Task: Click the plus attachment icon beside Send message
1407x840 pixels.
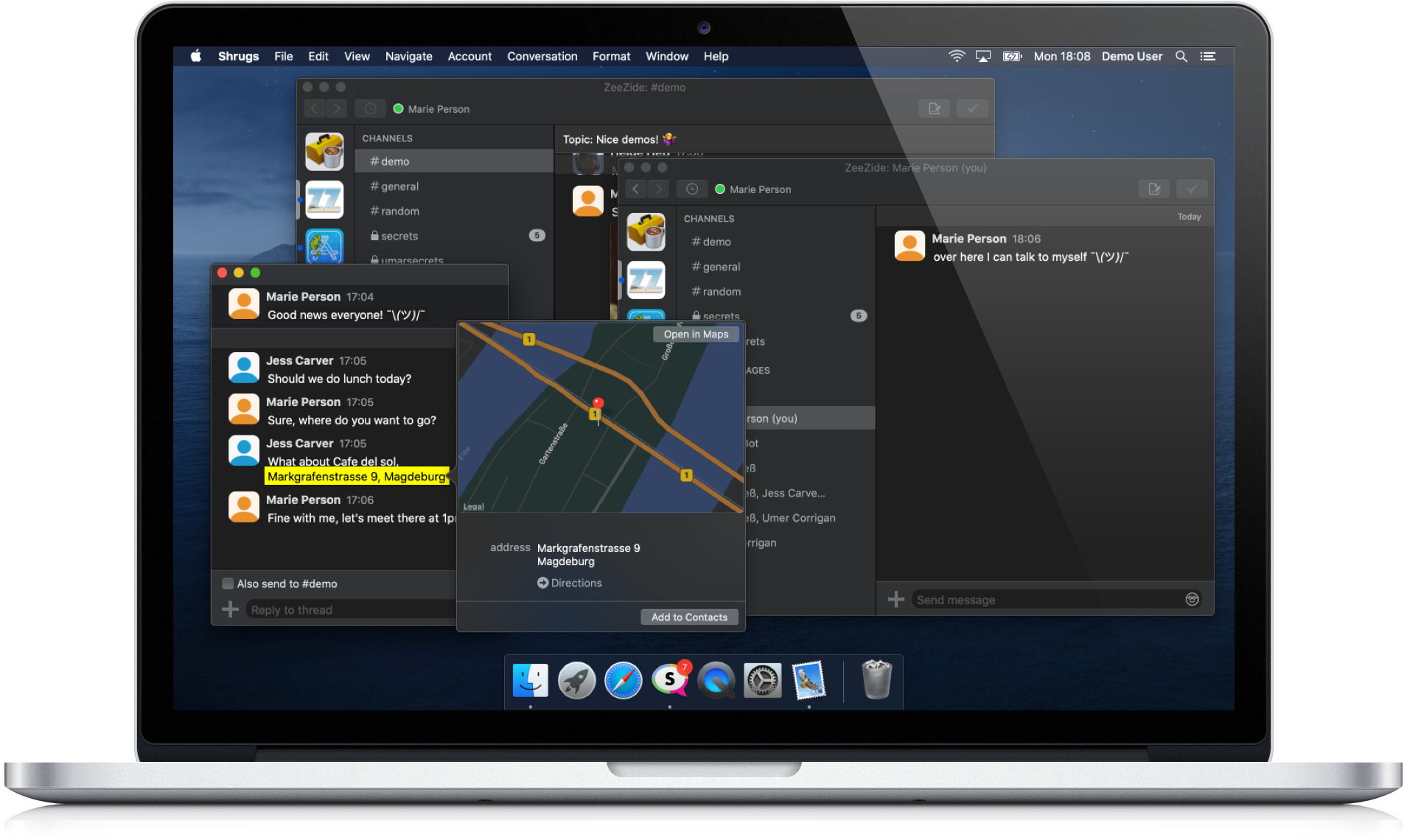Action: click(x=895, y=600)
